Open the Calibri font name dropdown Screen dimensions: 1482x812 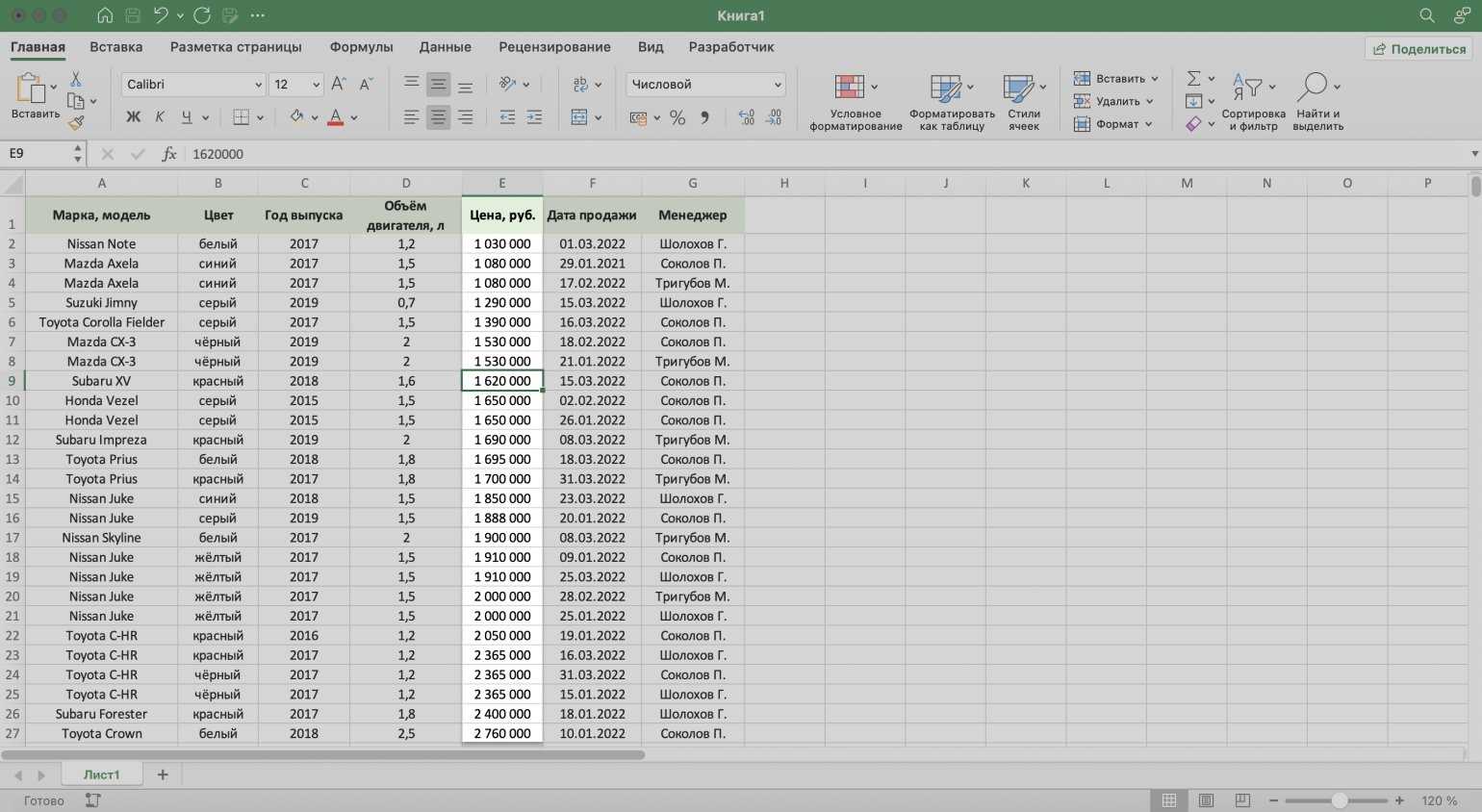point(258,85)
